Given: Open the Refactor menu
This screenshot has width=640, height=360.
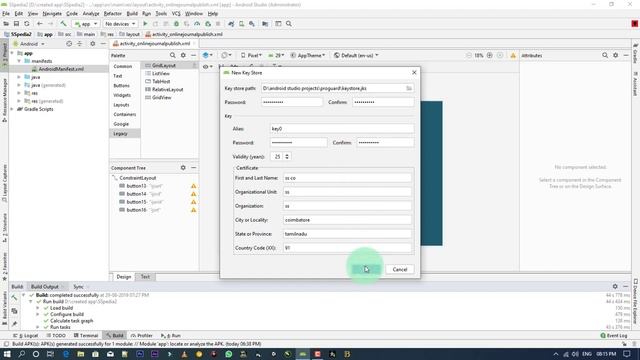Looking at the screenshot, I should click(x=113, y=13).
